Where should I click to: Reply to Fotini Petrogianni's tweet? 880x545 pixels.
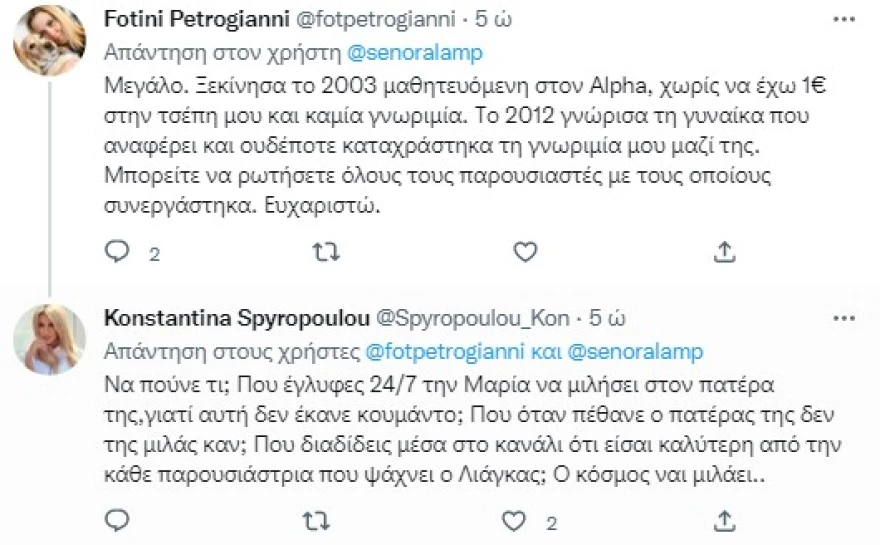coord(118,252)
